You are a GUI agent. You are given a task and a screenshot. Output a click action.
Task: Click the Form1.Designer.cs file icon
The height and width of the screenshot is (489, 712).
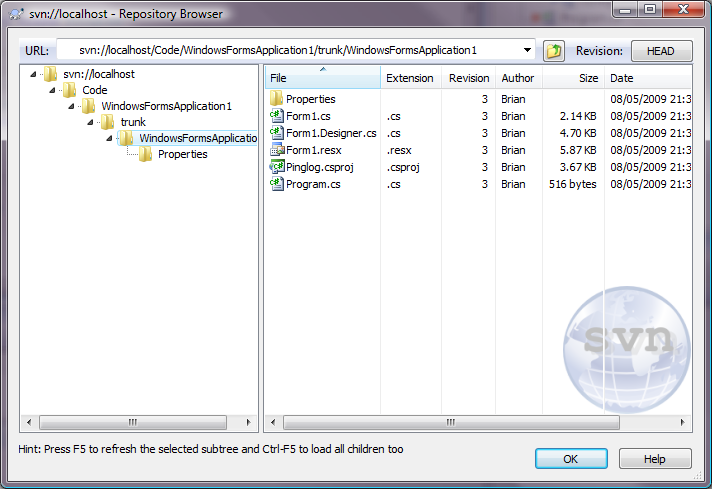click(277, 133)
